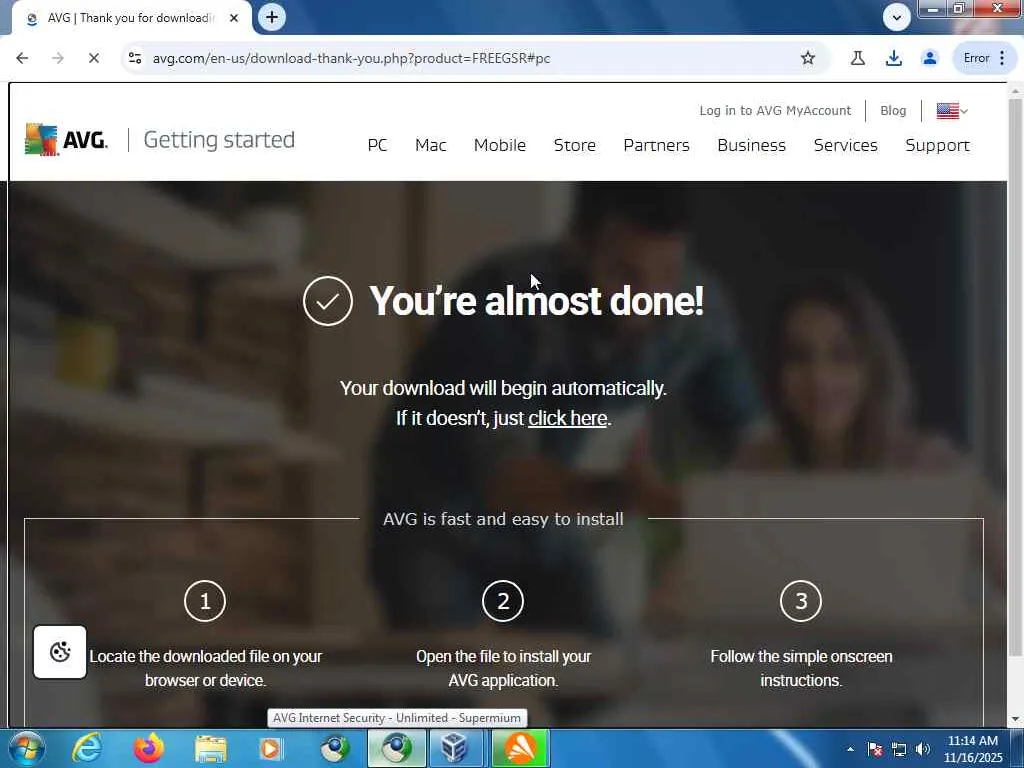Open Windows Media Player in taskbar
The width and height of the screenshot is (1024, 768).
[271, 748]
